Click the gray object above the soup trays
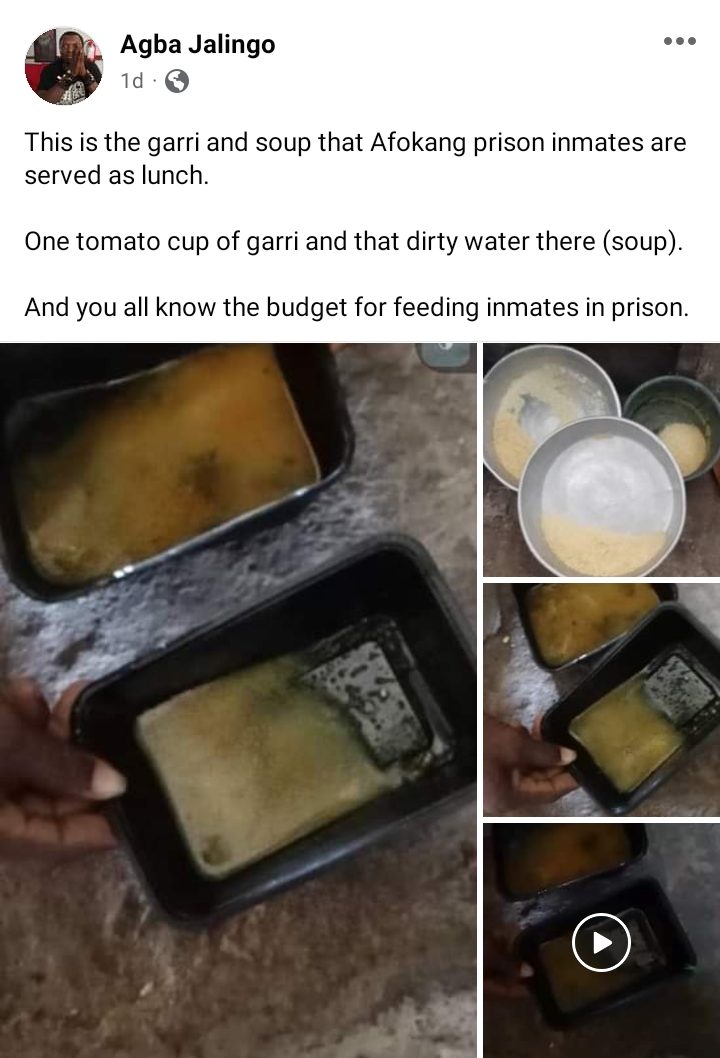 [445, 356]
